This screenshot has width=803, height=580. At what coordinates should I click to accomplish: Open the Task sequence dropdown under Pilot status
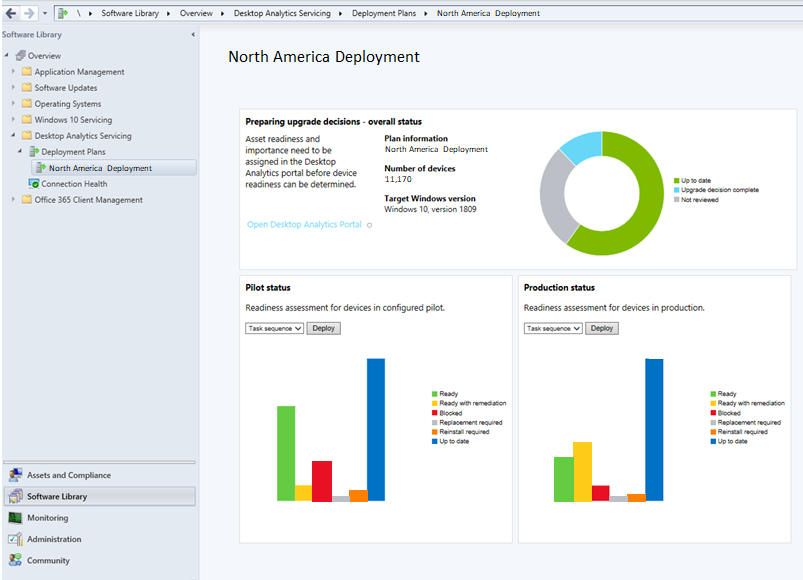pyautogui.click(x=274, y=328)
